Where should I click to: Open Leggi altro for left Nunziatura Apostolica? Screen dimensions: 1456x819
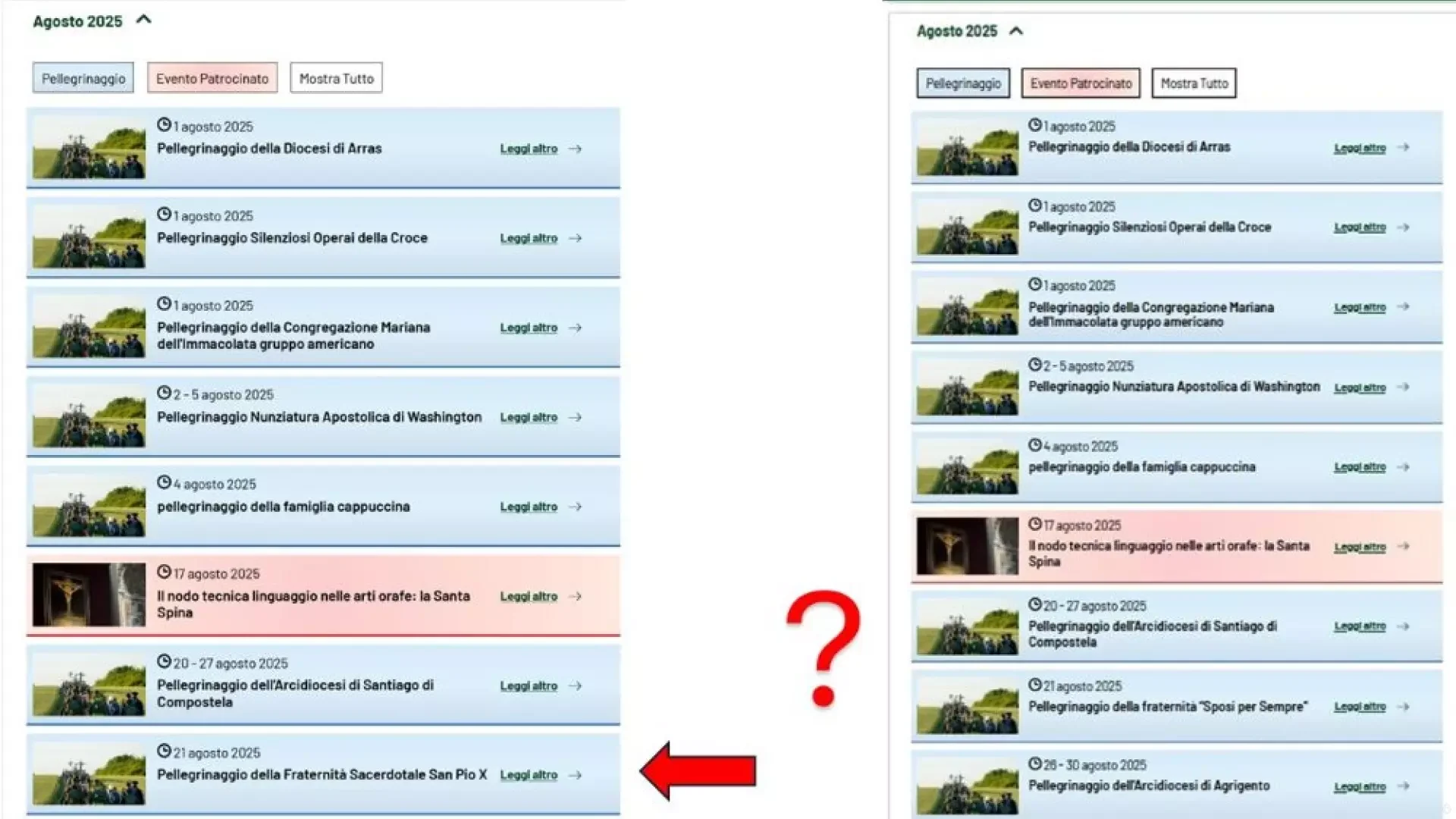click(x=529, y=418)
